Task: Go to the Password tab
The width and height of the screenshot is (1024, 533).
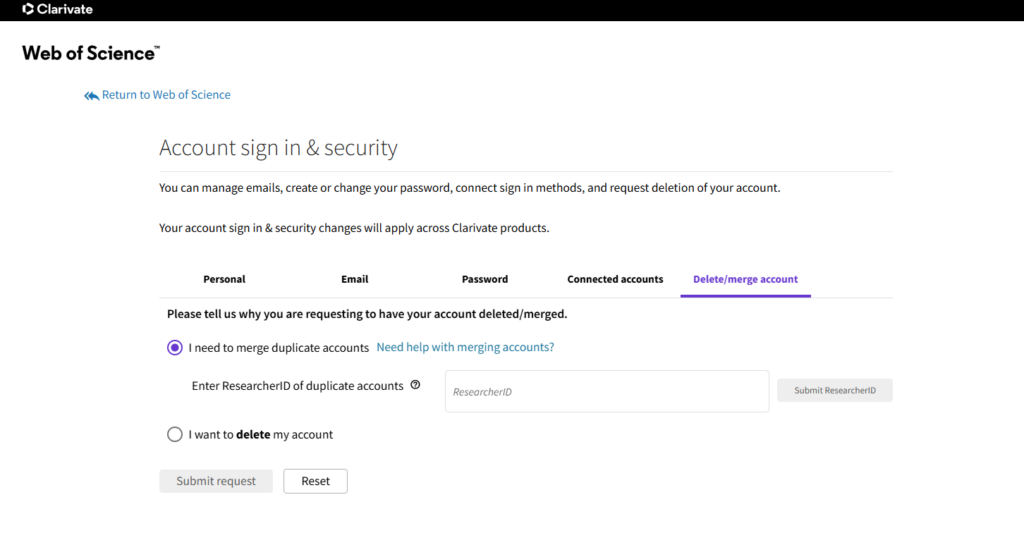Action: 485,279
